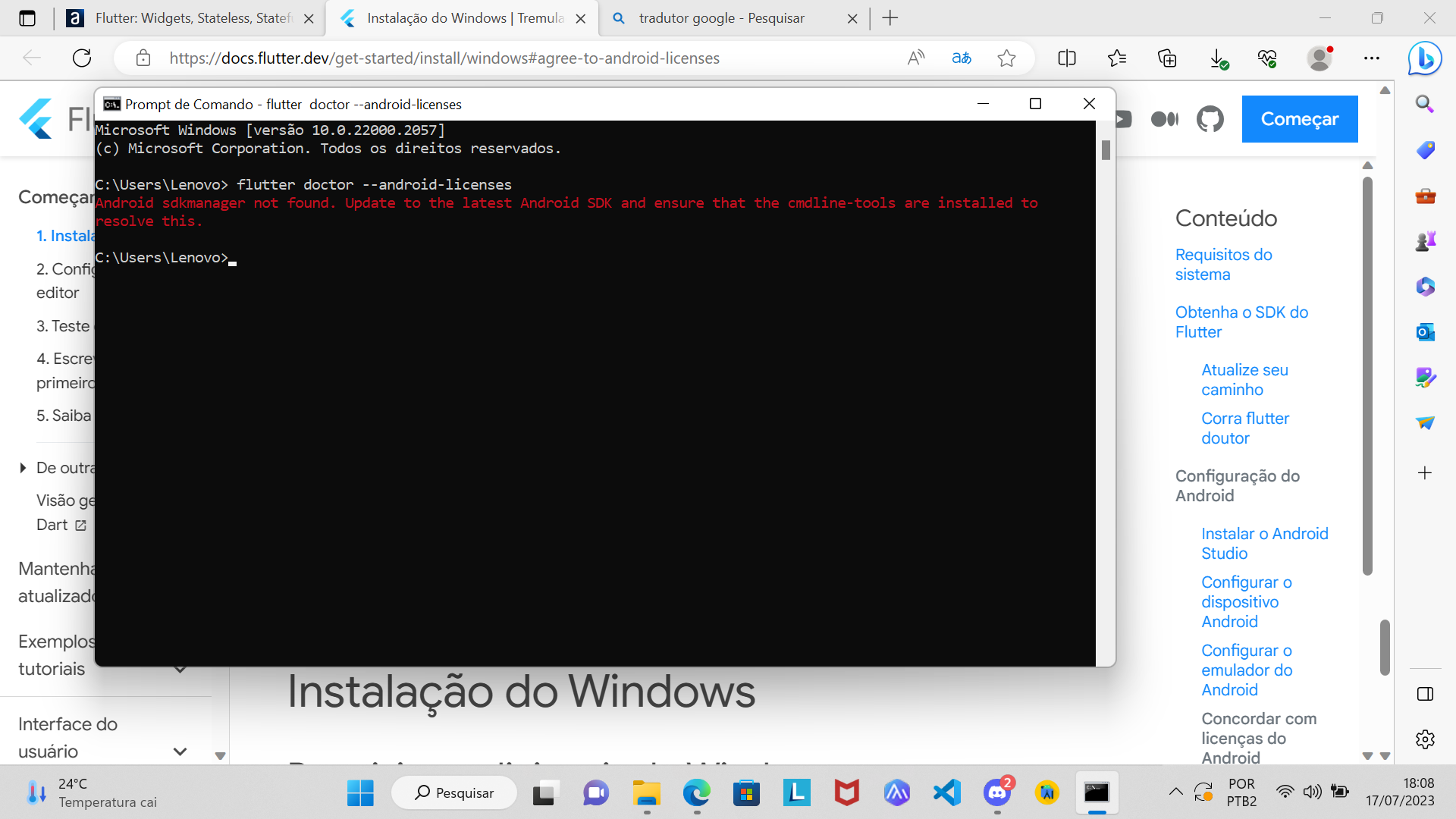Image resolution: width=1456 pixels, height=819 pixels.
Task: Open clock and date 18:08
Action: point(1400,792)
